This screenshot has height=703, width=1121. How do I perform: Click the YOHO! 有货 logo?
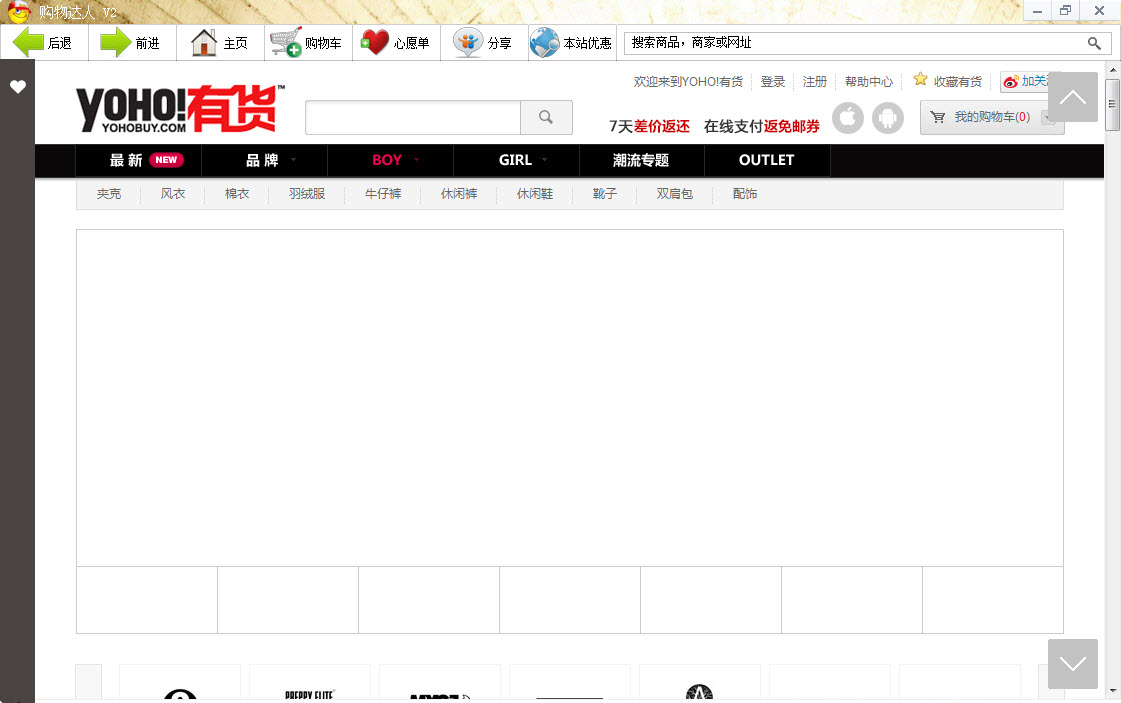[x=179, y=109]
